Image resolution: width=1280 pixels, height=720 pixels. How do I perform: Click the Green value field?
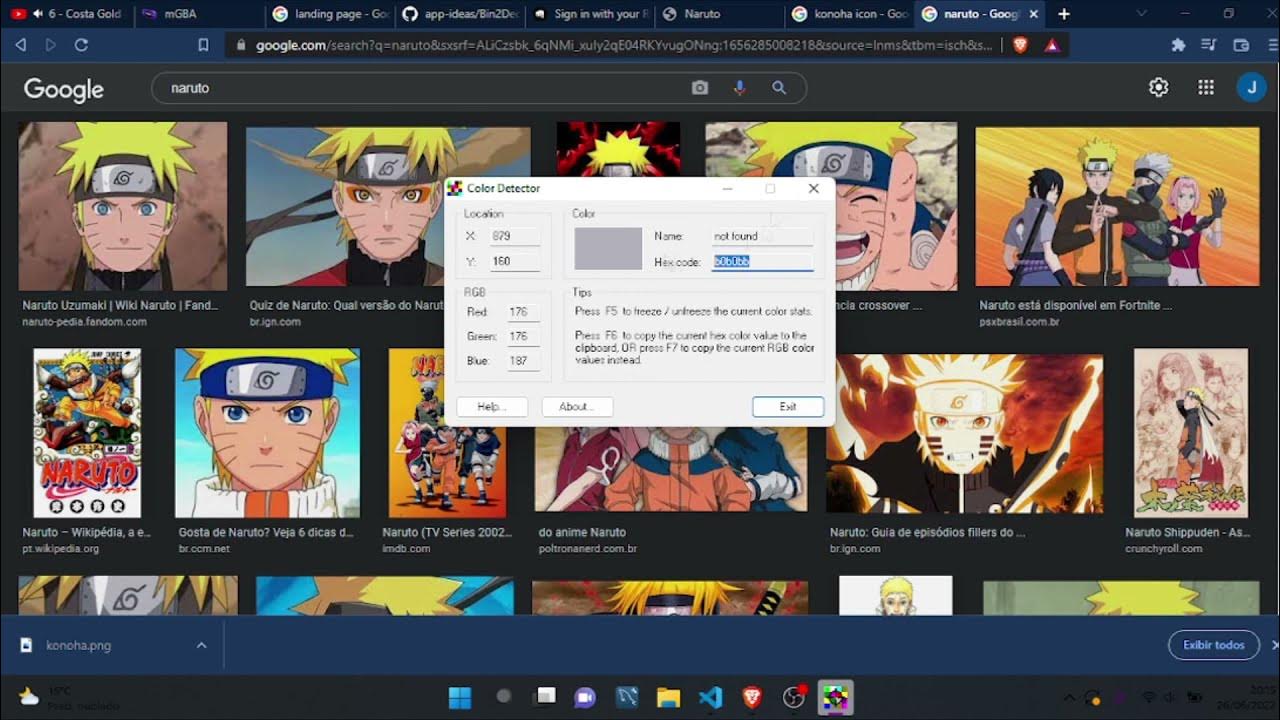[x=523, y=336]
